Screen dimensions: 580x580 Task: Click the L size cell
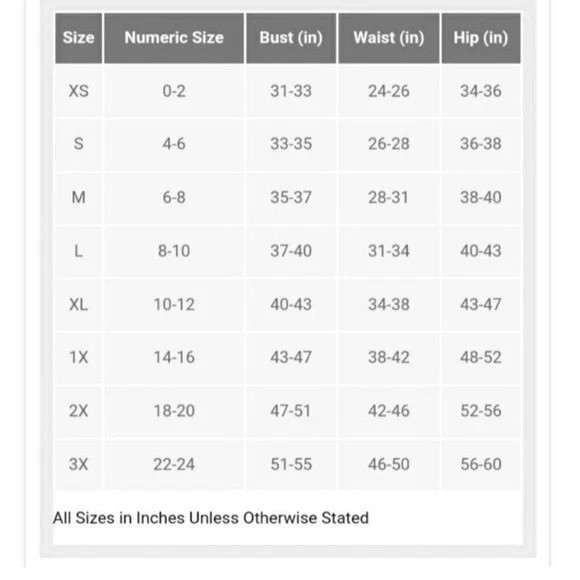pyautogui.click(x=78, y=251)
